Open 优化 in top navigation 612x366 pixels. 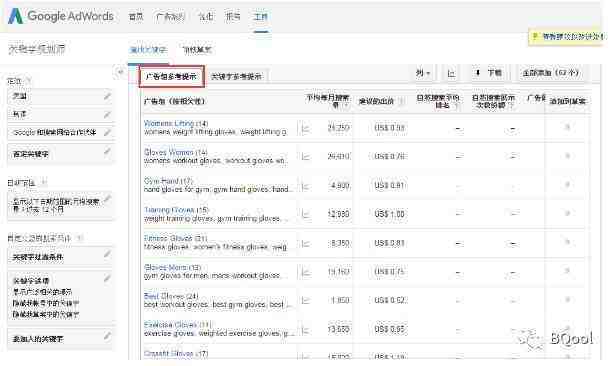[206, 16]
